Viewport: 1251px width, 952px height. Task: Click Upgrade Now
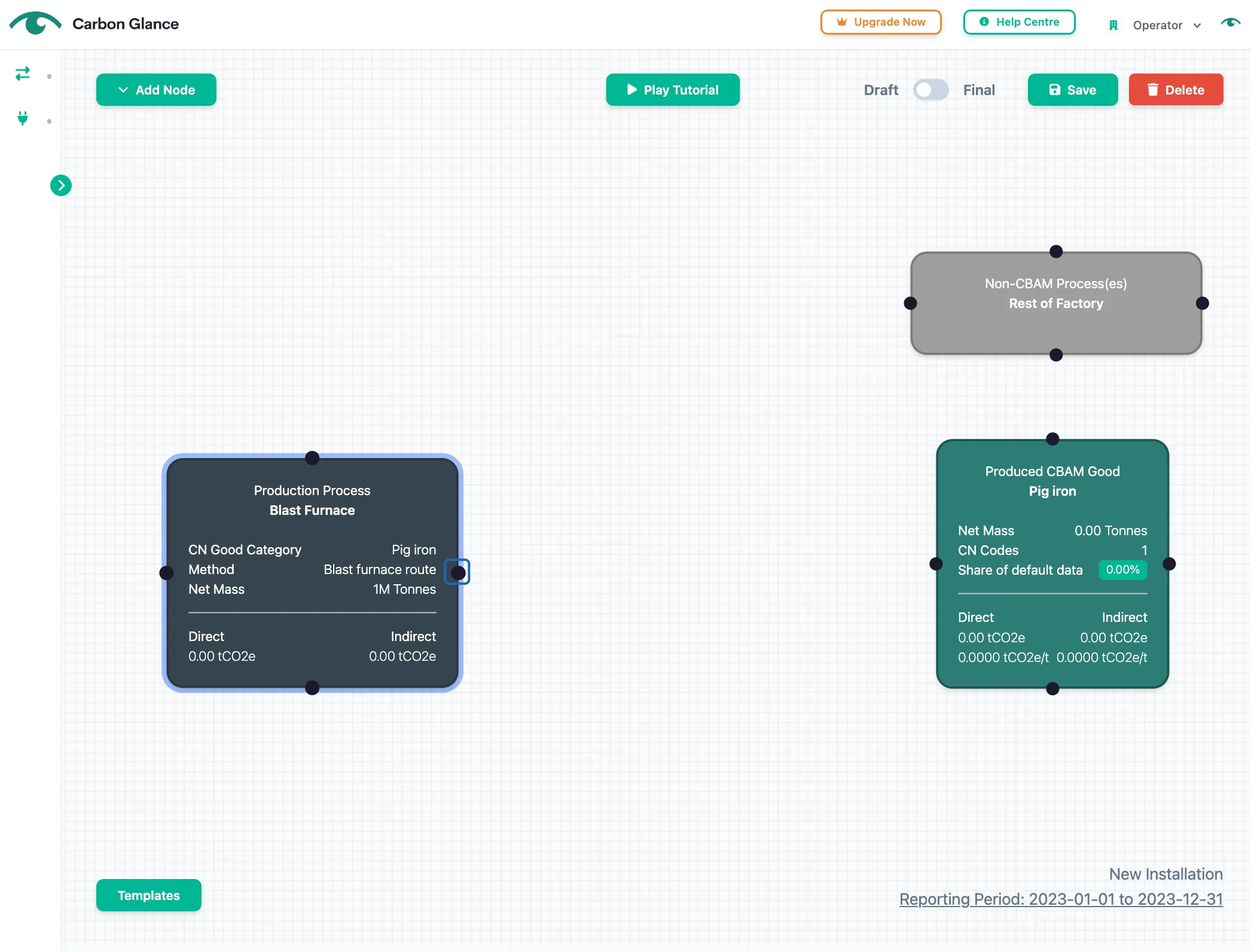point(881,22)
